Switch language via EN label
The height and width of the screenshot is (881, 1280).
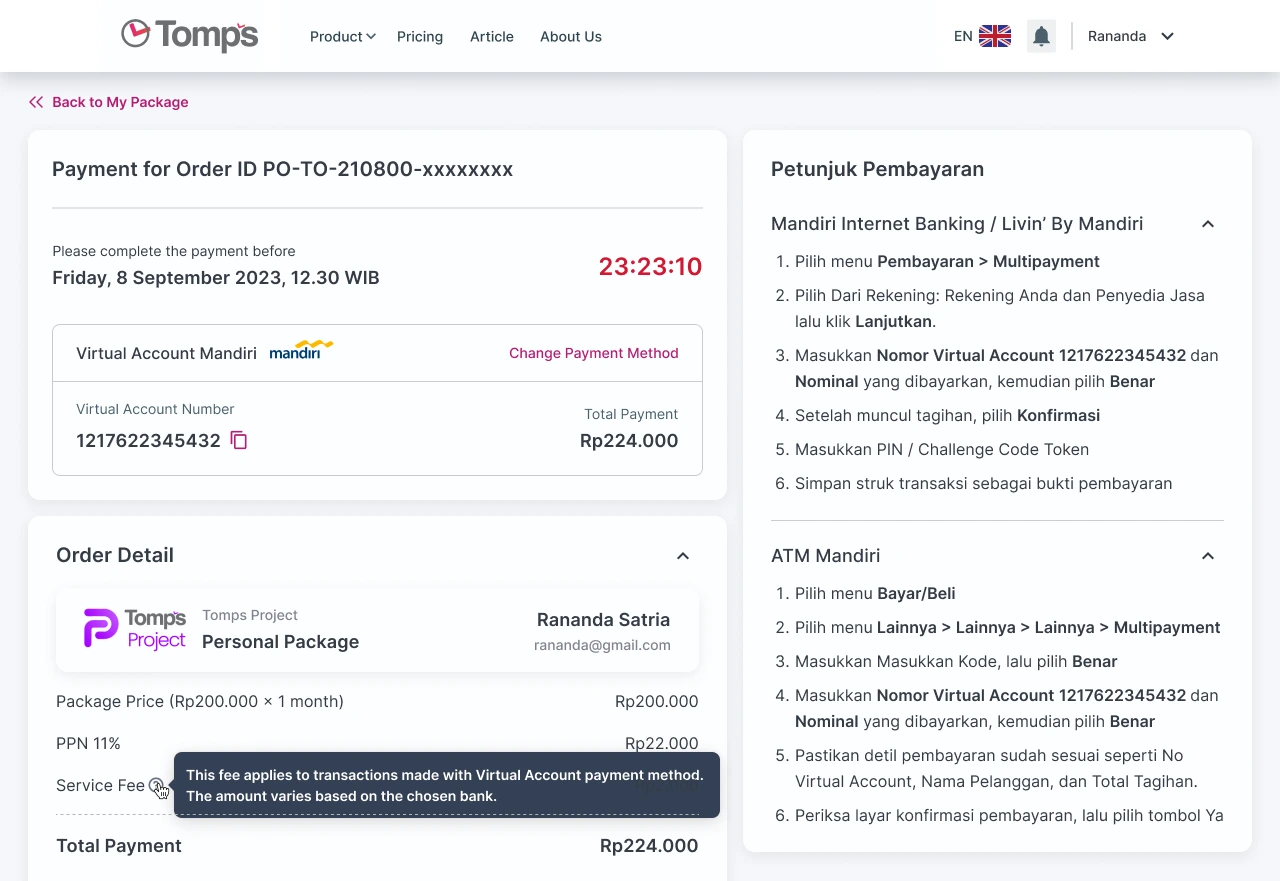[963, 36]
